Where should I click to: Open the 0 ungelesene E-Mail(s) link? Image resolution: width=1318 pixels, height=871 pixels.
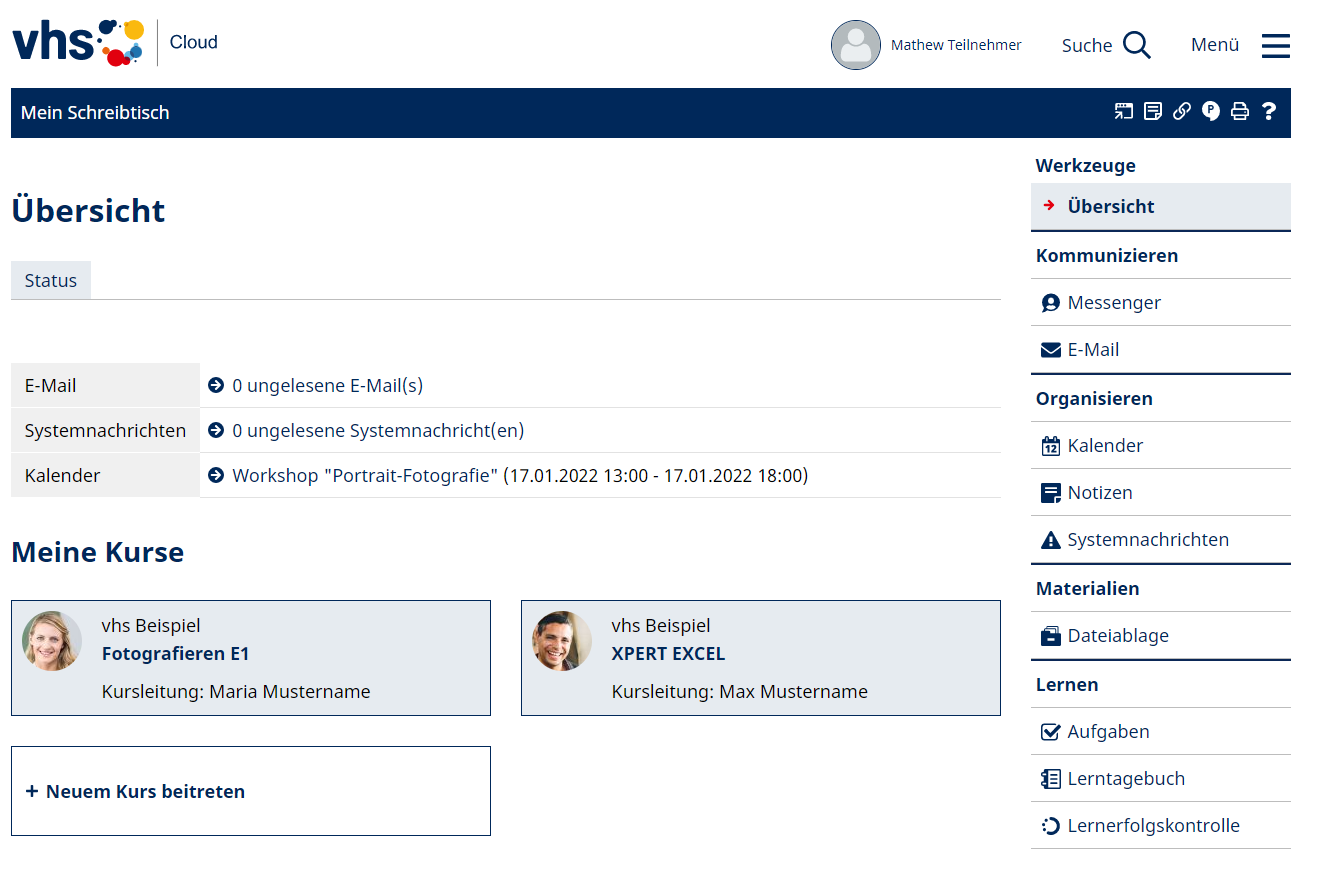click(x=327, y=385)
